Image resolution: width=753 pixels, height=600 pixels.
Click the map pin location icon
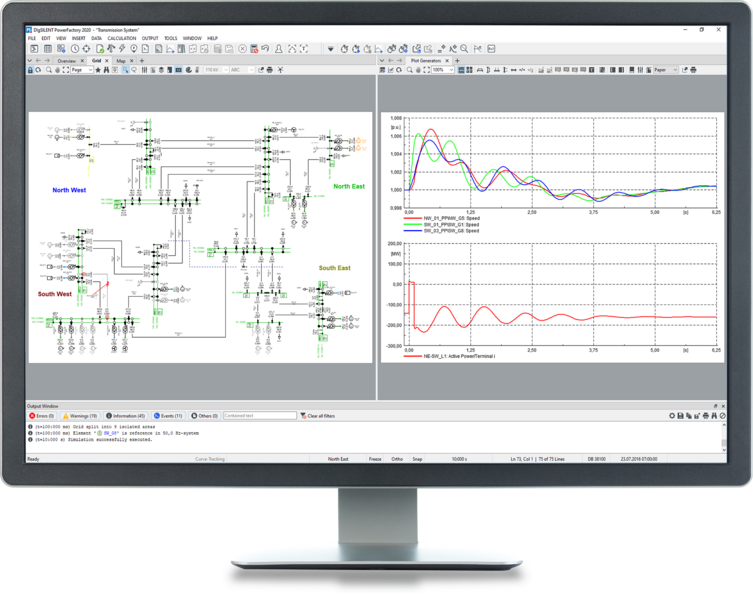[x=134, y=49]
